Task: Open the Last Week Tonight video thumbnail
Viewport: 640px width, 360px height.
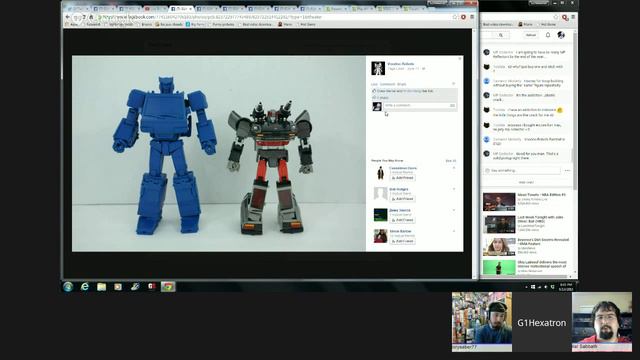Action: (x=499, y=224)
